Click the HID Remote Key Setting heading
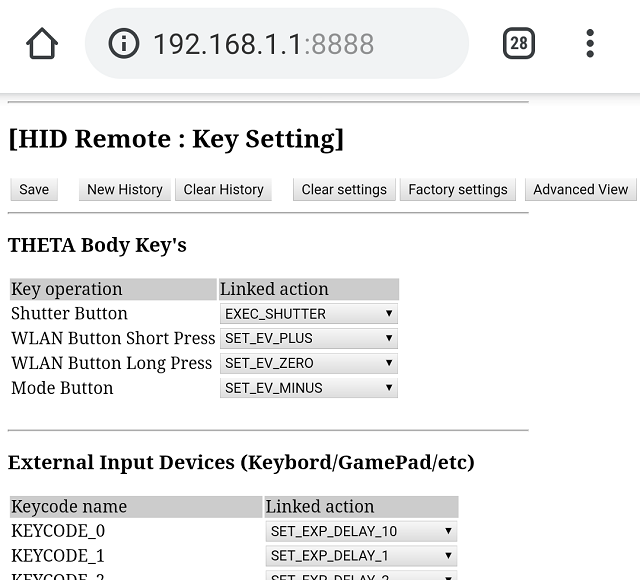 click(x=176, y=139)
